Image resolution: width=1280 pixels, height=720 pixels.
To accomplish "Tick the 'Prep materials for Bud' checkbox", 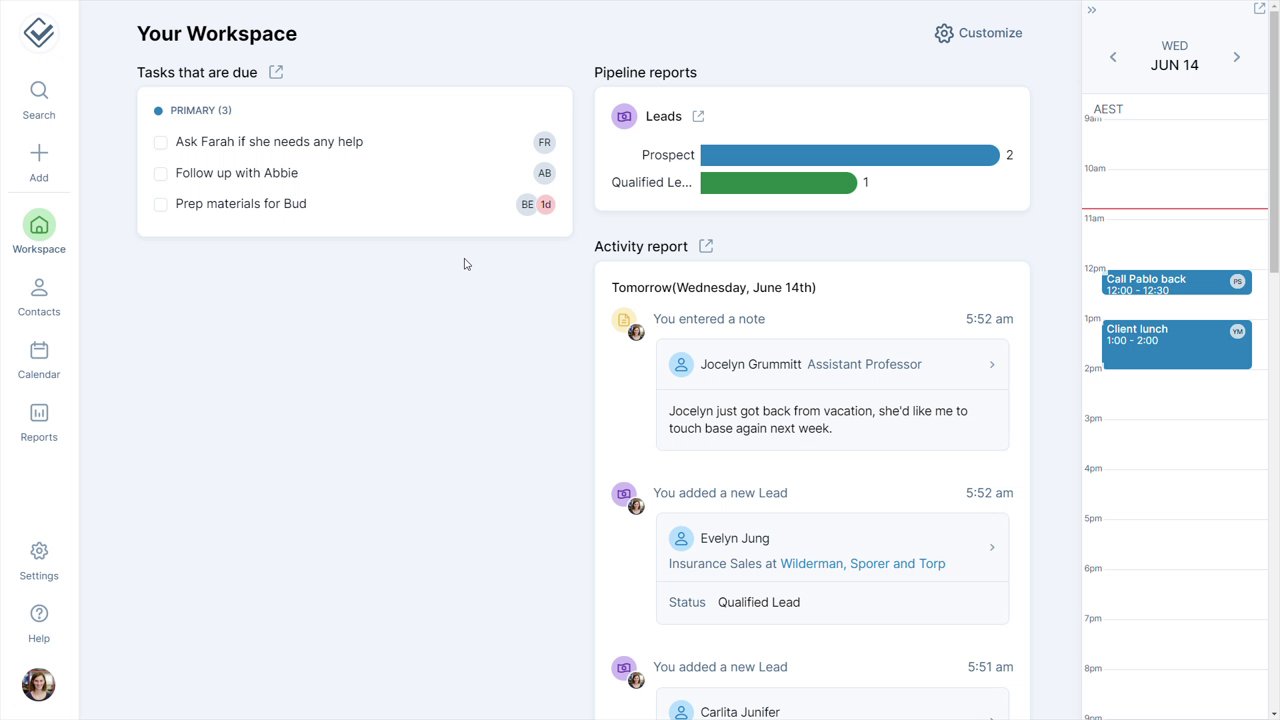I will [160, 205].
